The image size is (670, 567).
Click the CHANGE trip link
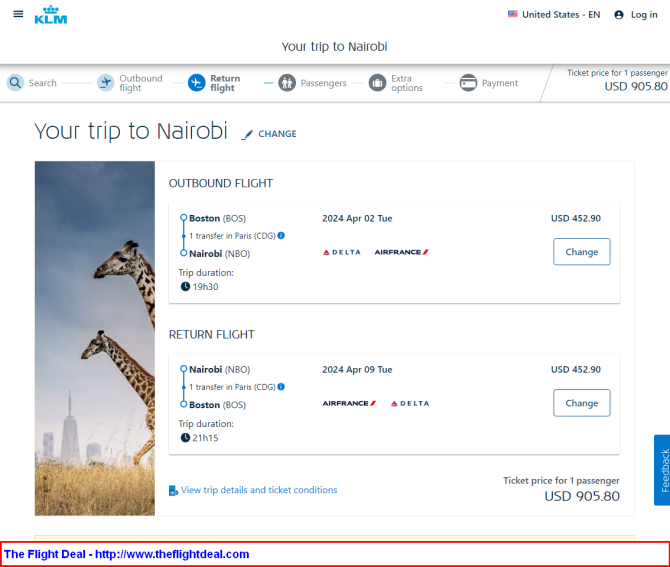[277, 134]
